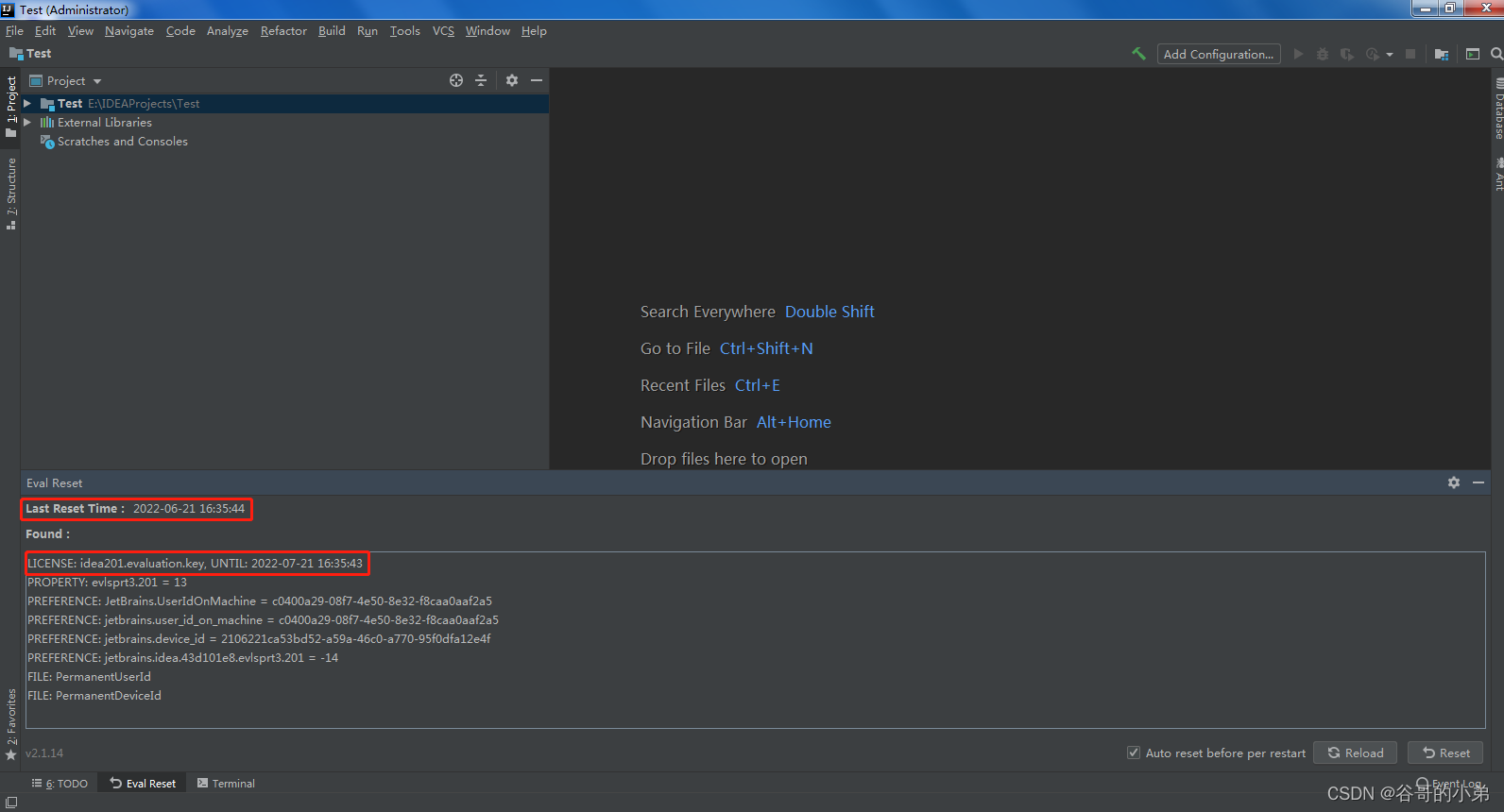The image size is (1504, 812).
Task: Hide the Project panel with minus icon
Action: 537,80
